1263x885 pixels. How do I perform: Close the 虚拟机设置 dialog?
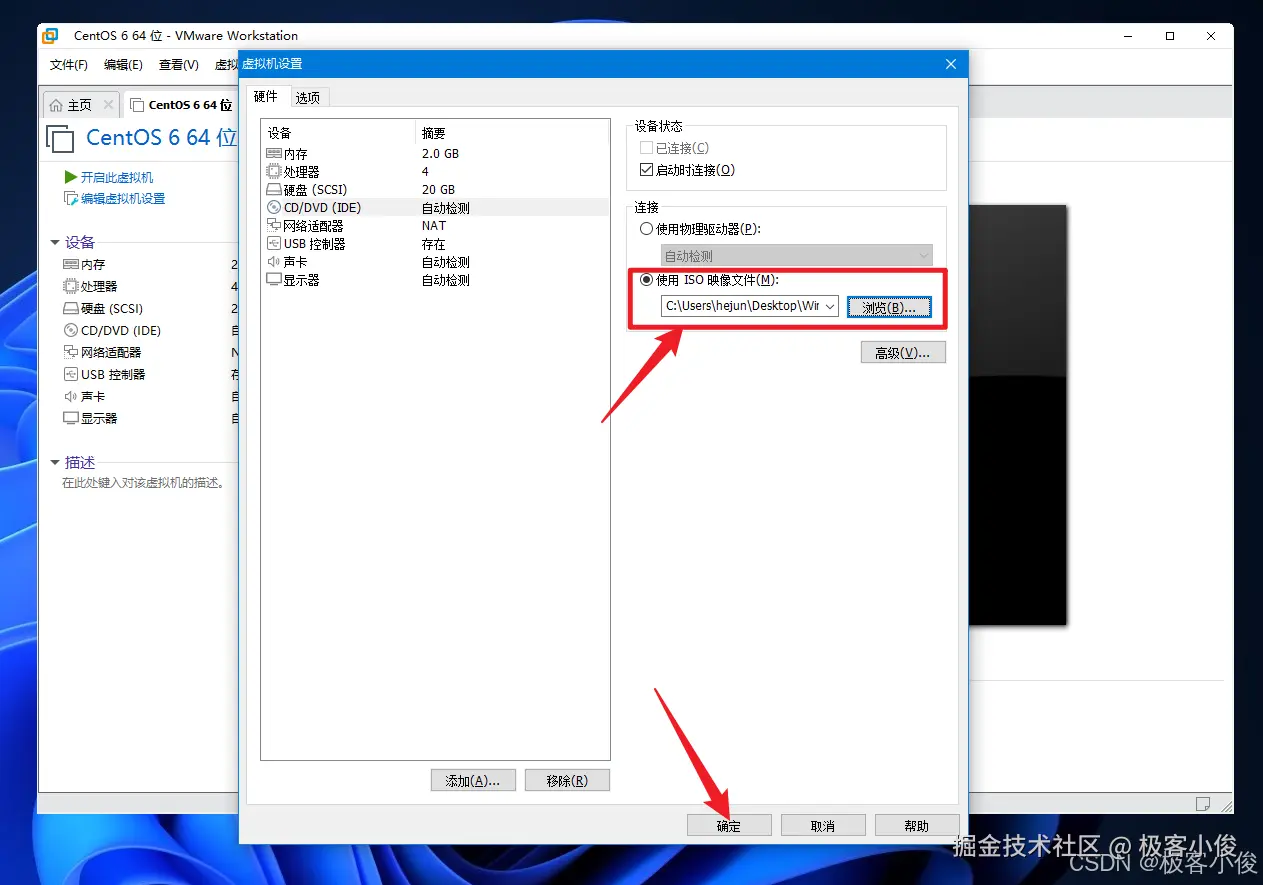click(x=950, y=64)
